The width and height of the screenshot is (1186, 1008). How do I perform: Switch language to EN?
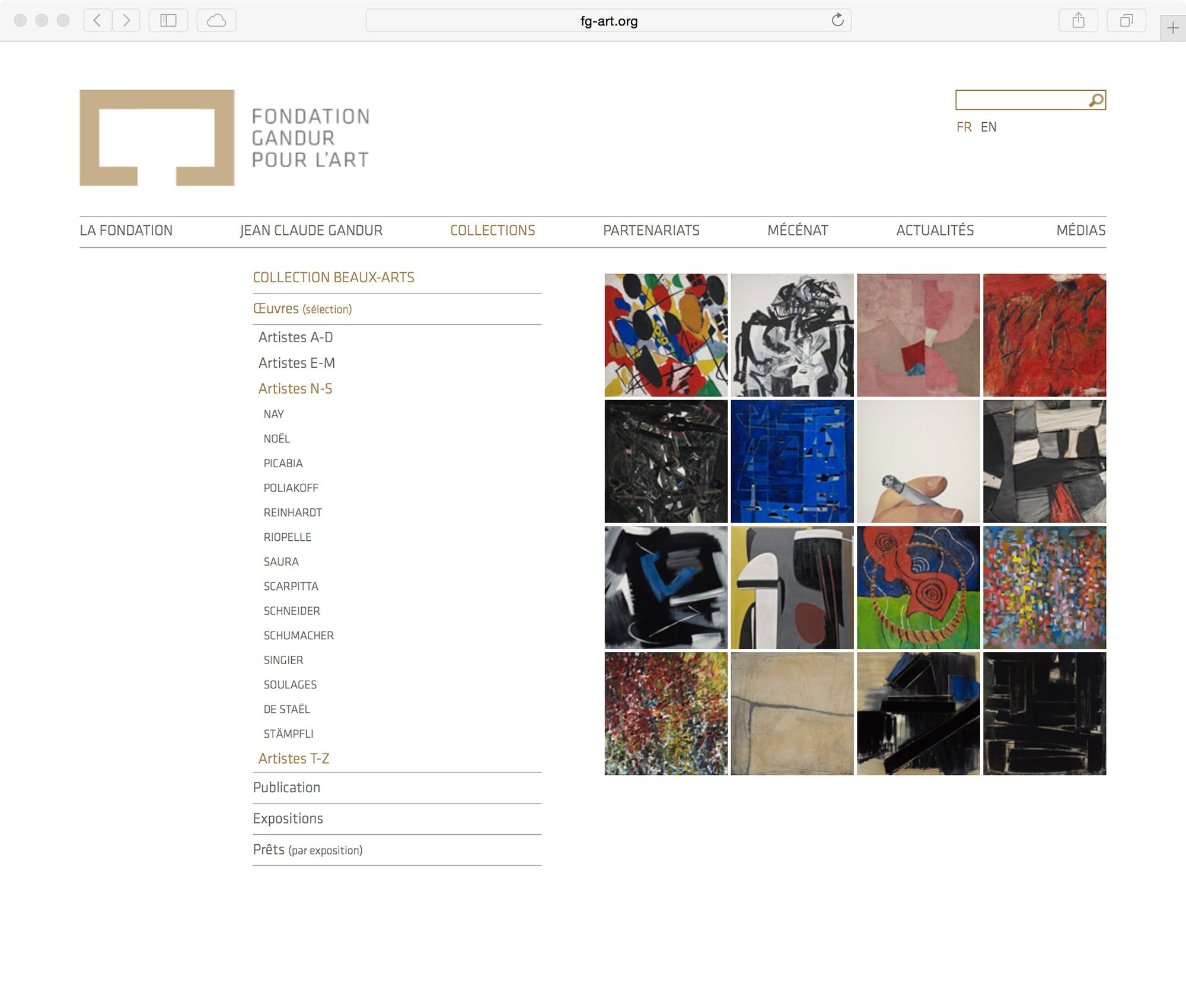(x=989, y=127)
